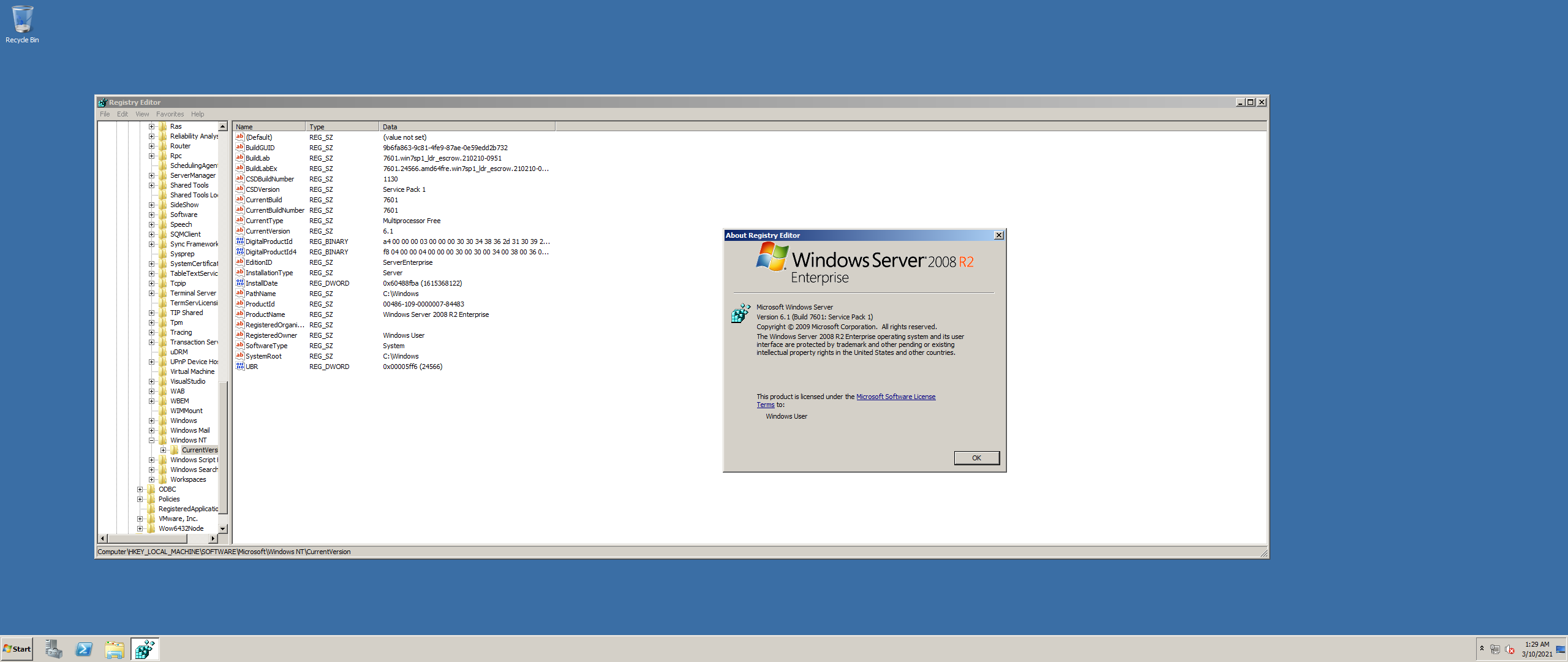Sort values by the Data column header
The height and width of the screenshot is (662, 1568).
point(467,127)
